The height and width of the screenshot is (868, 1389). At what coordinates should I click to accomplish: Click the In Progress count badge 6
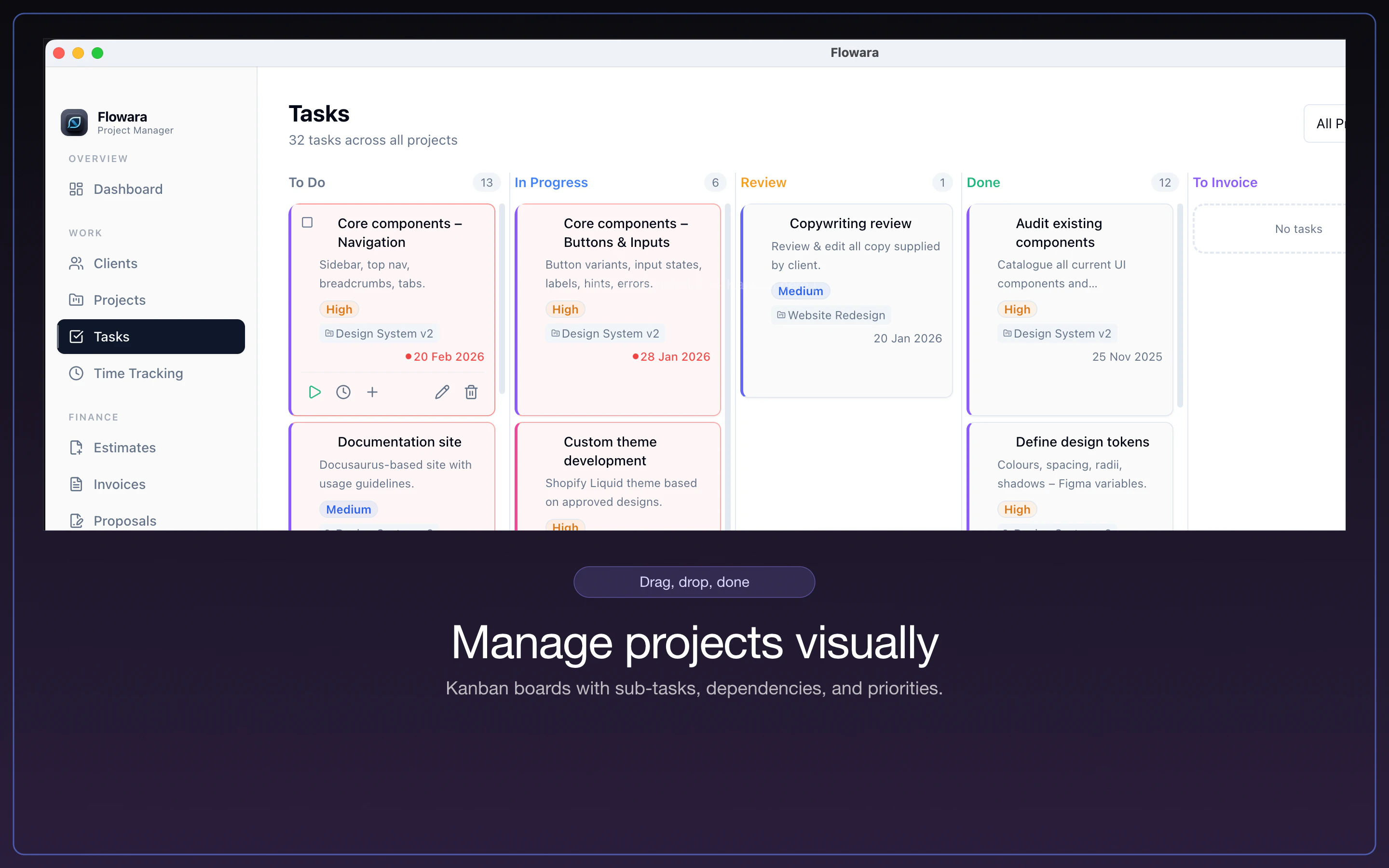tap(715, 183)
